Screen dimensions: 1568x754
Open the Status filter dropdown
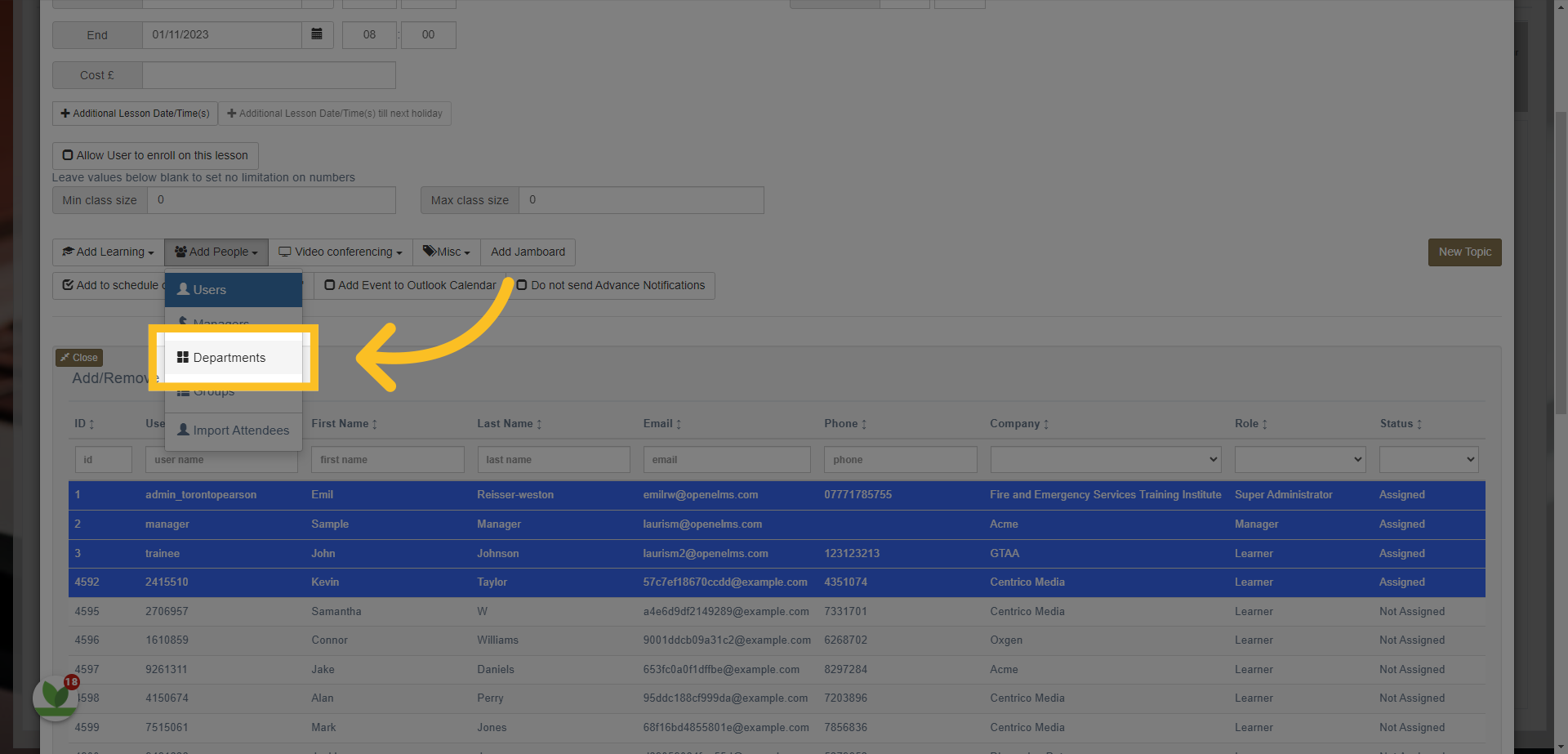point(1428,459)
